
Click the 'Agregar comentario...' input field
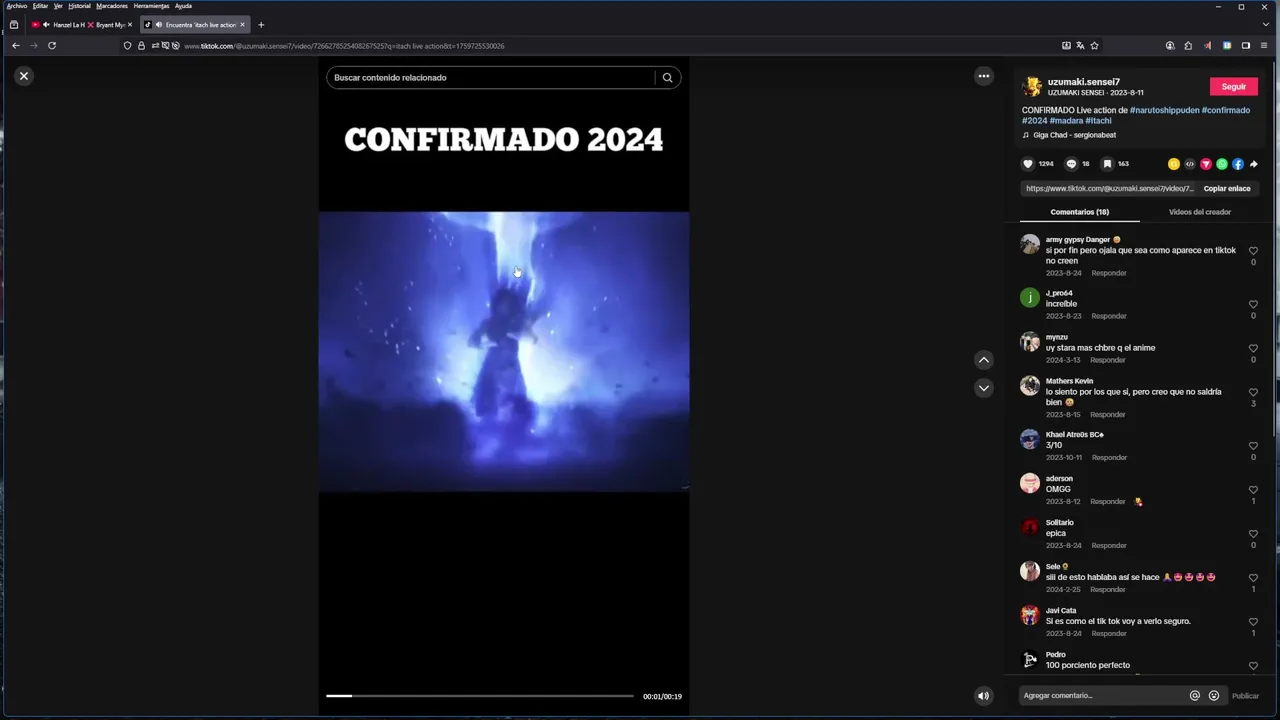click(x=1102, y=696)
